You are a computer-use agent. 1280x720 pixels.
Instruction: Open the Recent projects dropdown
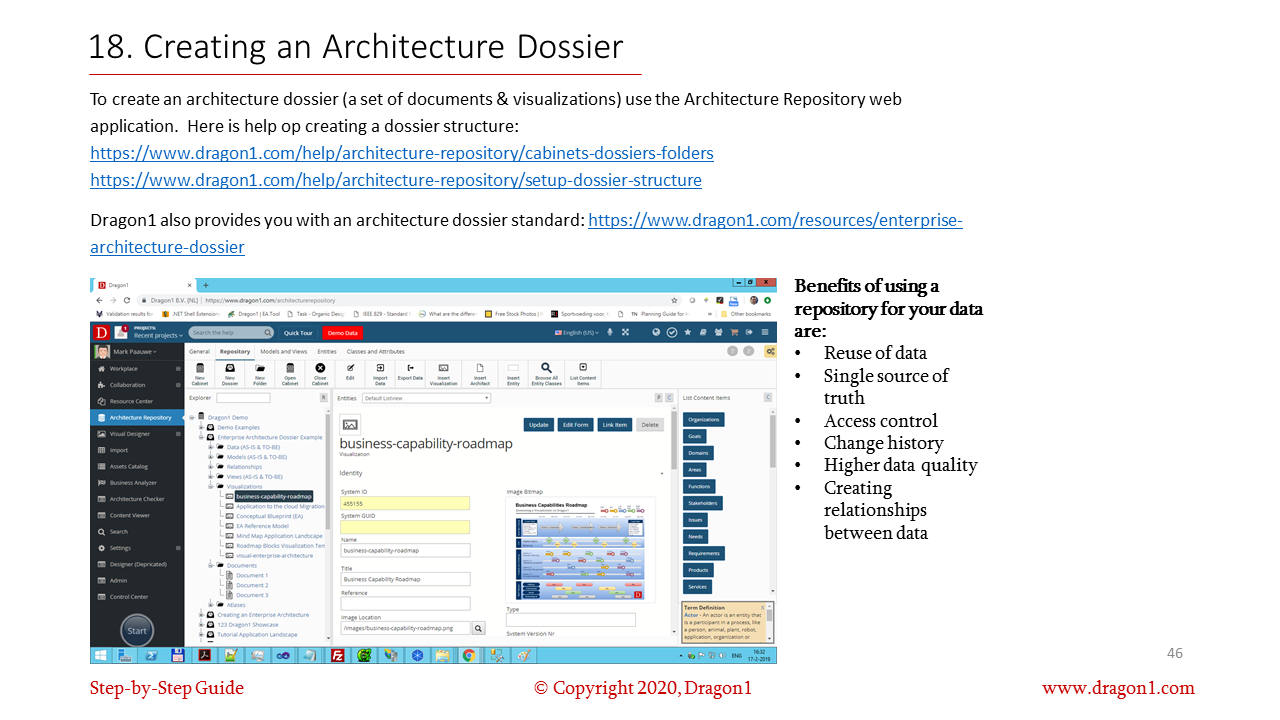pos(158,336)
